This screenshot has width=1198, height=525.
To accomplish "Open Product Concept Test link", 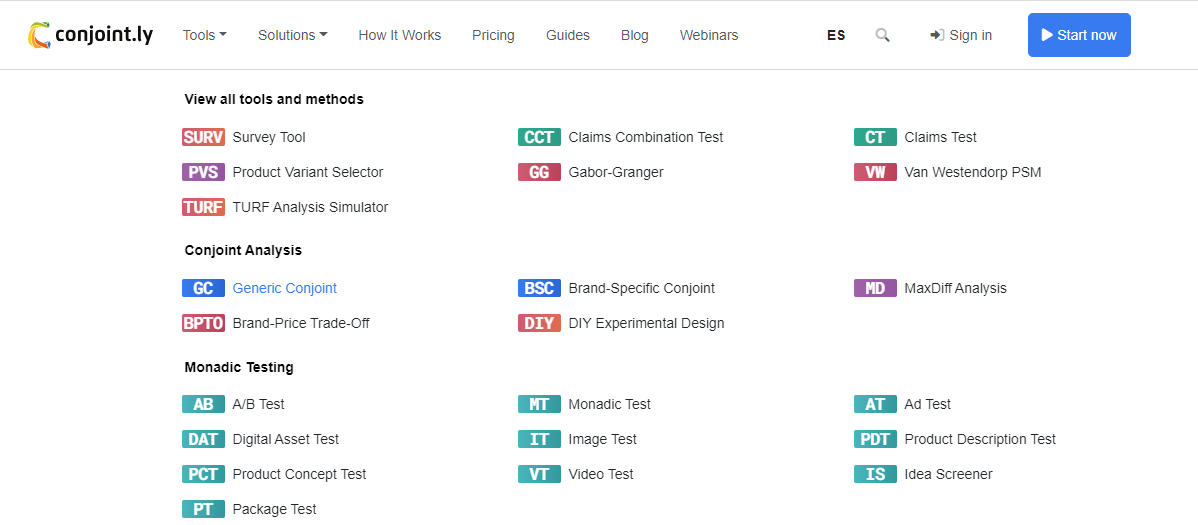I will tap(300, 475).
